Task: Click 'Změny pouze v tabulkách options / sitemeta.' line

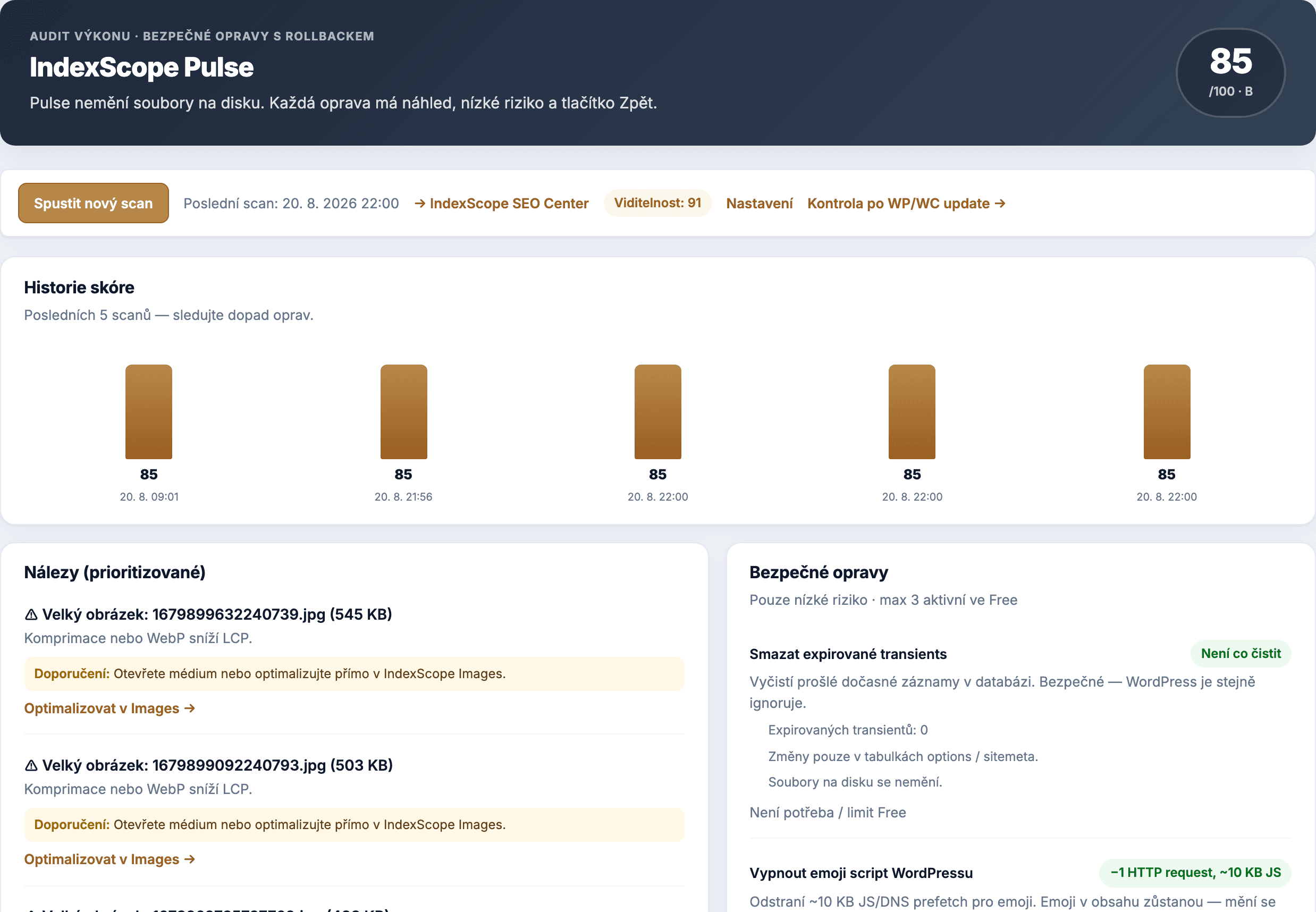Action: coord(903,757)
